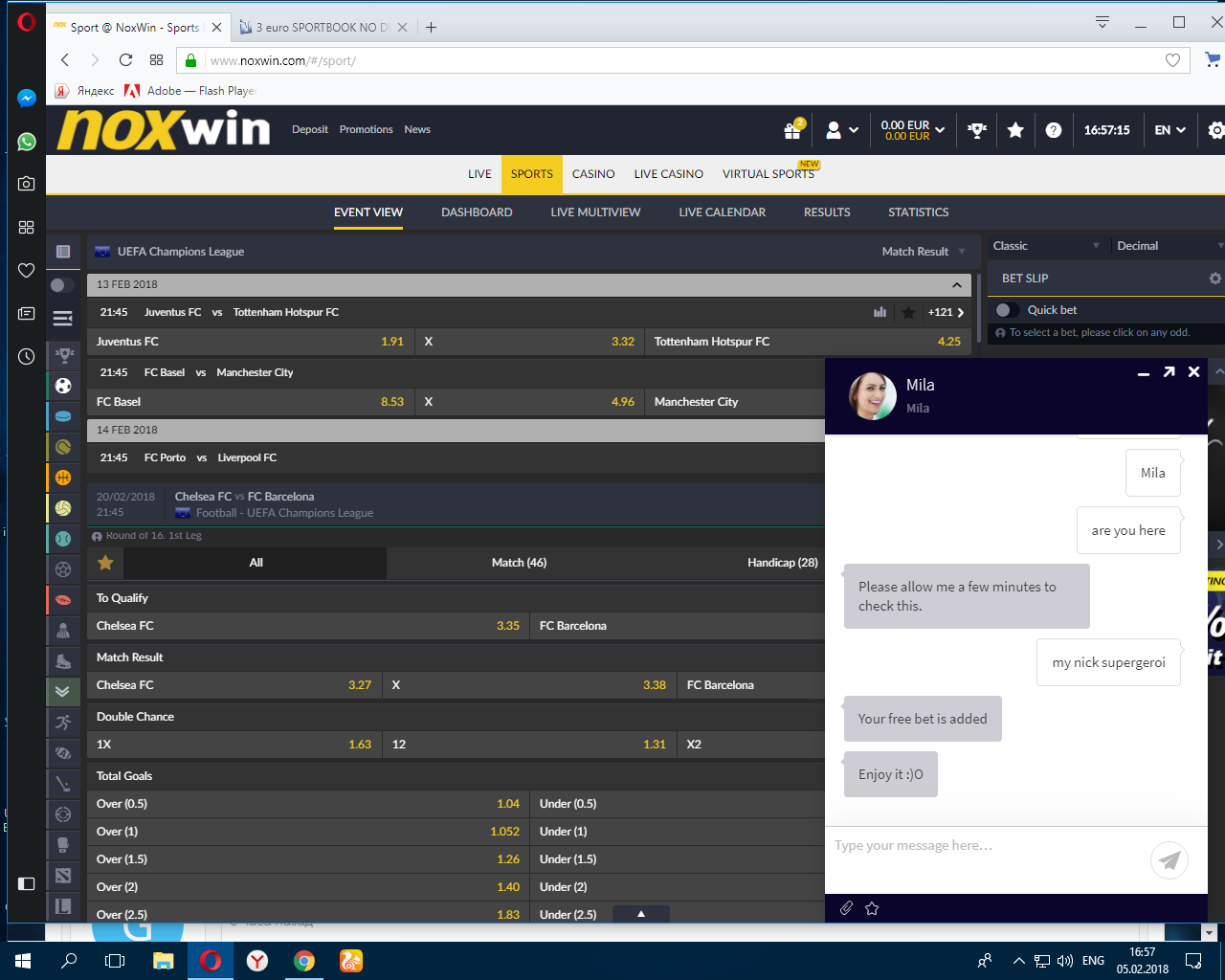This screenshot has height=980, width=1225.
Task: Select the ice hockey puck sport icon
Action: tap(63, 416)
